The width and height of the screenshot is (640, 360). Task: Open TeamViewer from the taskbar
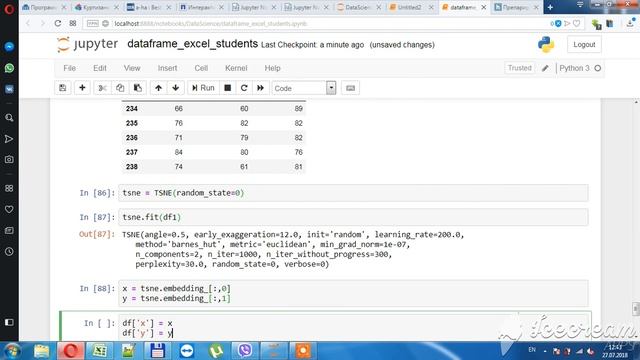pos(187,351)
